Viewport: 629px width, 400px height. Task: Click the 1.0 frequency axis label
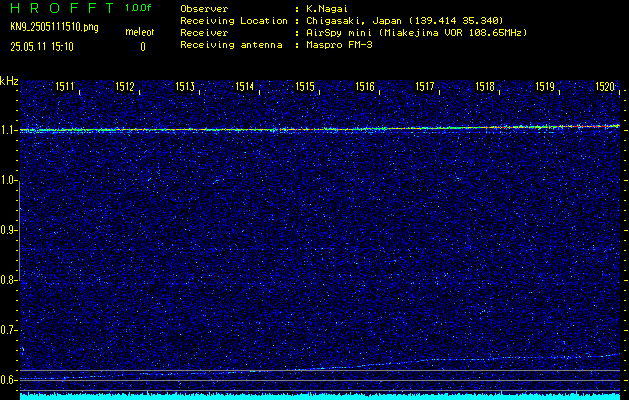(8, 181)
